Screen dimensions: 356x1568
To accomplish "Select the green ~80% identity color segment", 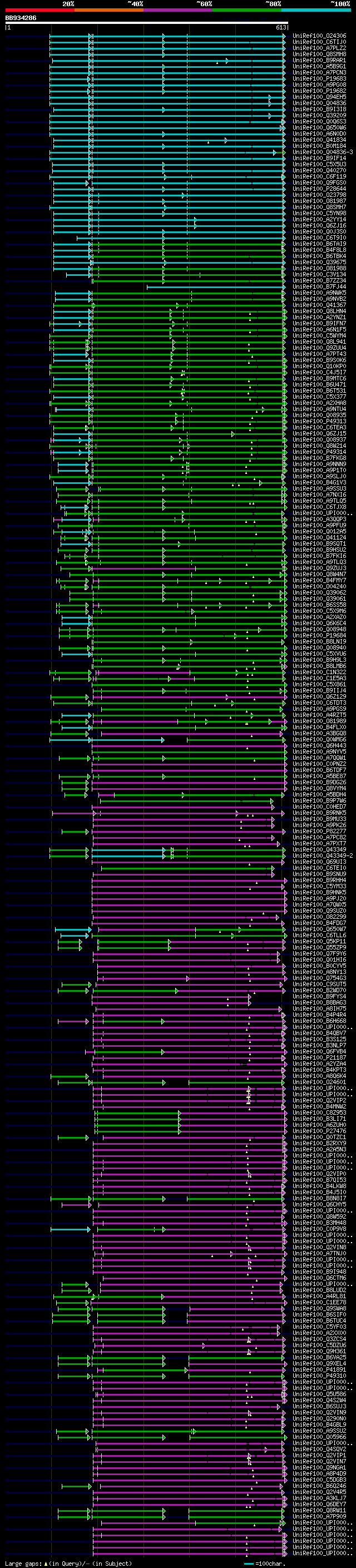I will click(x=247, y=10).
